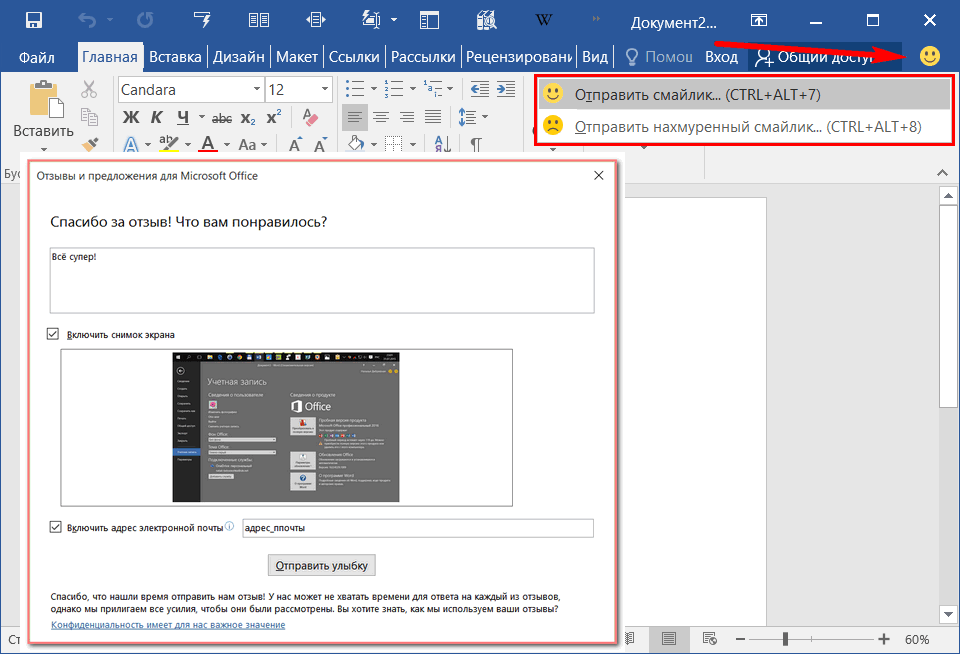Choose 'Отправить смайлик' menu entry

pyautogui.click(x=744, y=94)
